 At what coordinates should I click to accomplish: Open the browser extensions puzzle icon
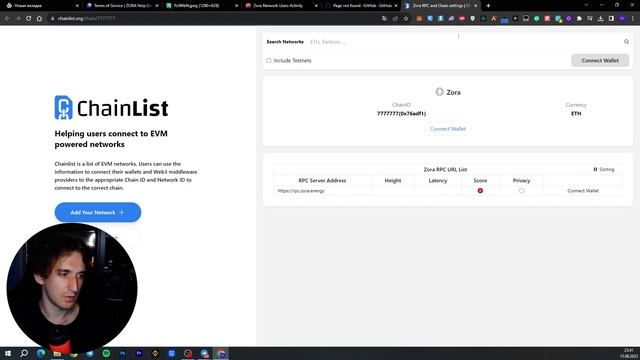point(579,18)
